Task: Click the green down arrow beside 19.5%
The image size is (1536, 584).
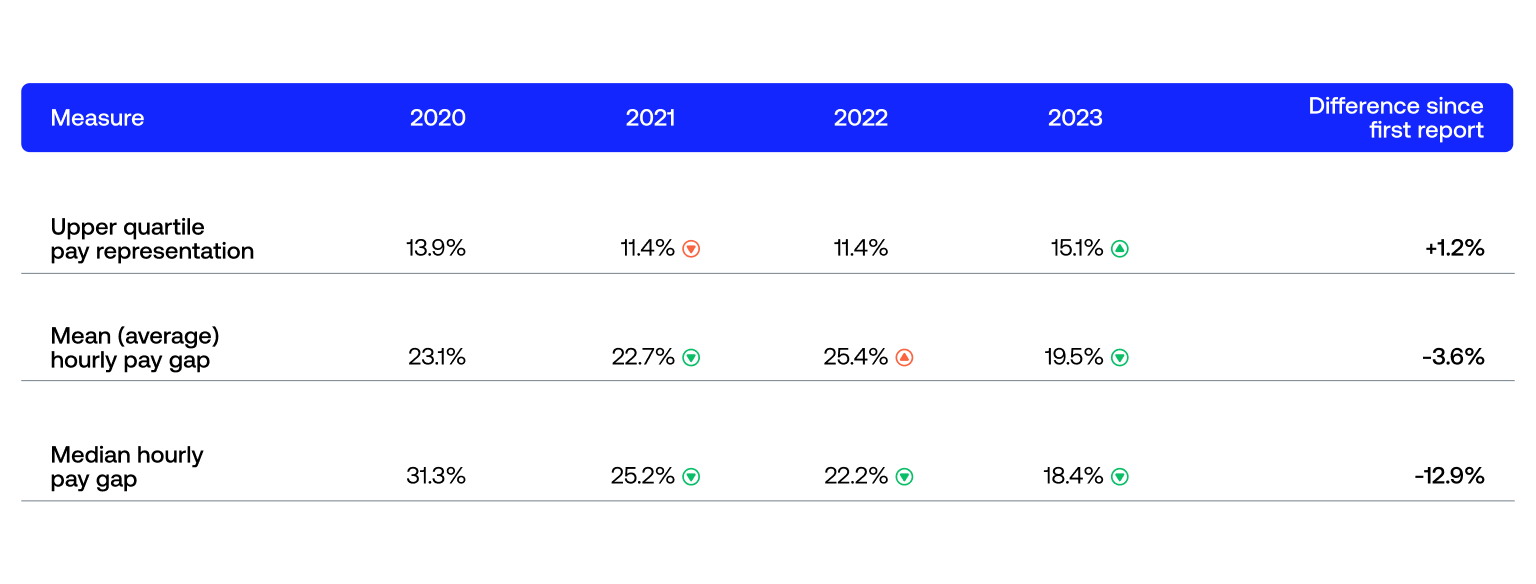Action: [x=1120, y=357]
